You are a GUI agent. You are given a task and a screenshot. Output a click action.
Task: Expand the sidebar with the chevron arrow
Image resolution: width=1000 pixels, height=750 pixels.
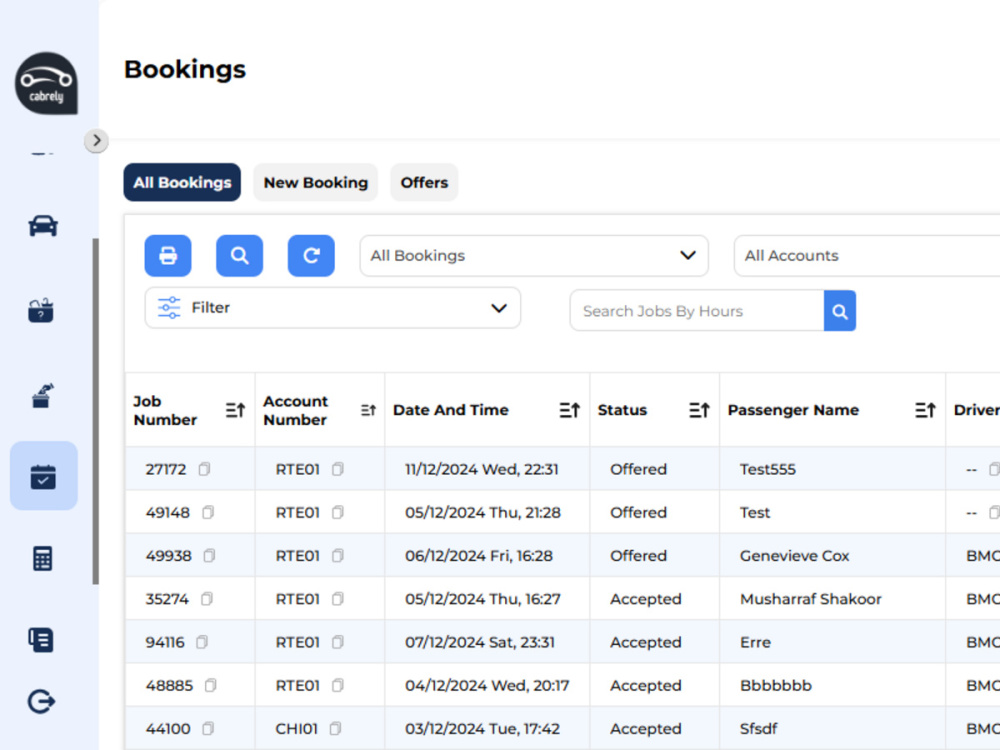point(96,140)
